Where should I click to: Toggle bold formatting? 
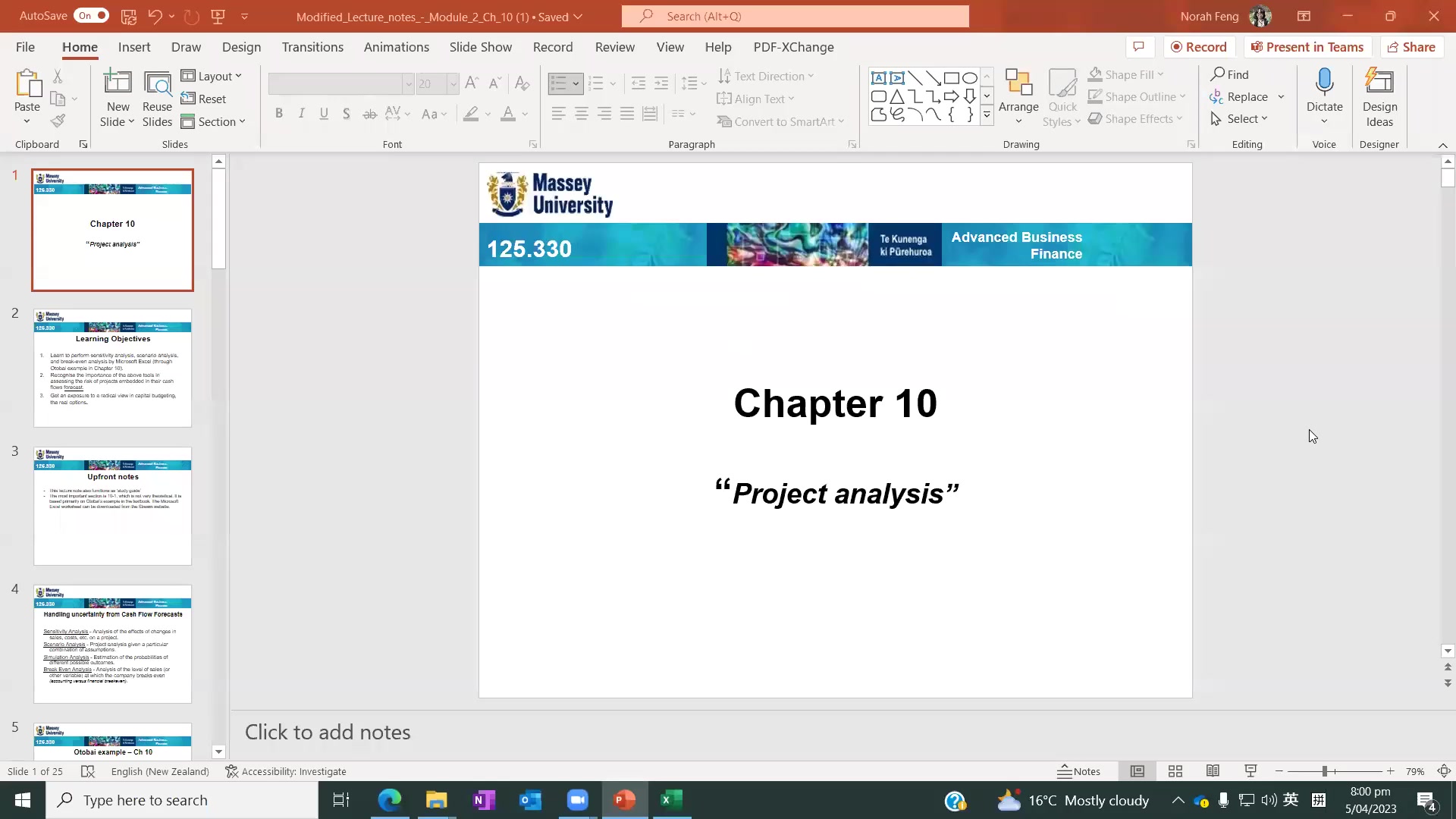[x=279, y=113]
